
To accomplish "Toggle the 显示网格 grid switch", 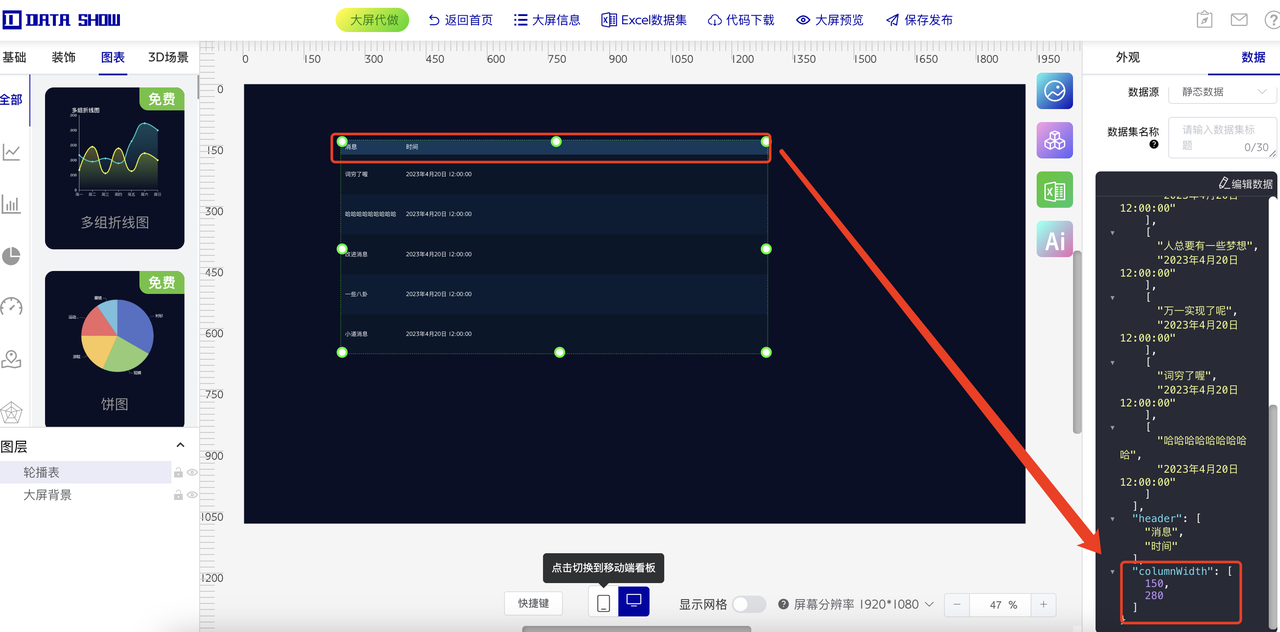I will [748, 604].
